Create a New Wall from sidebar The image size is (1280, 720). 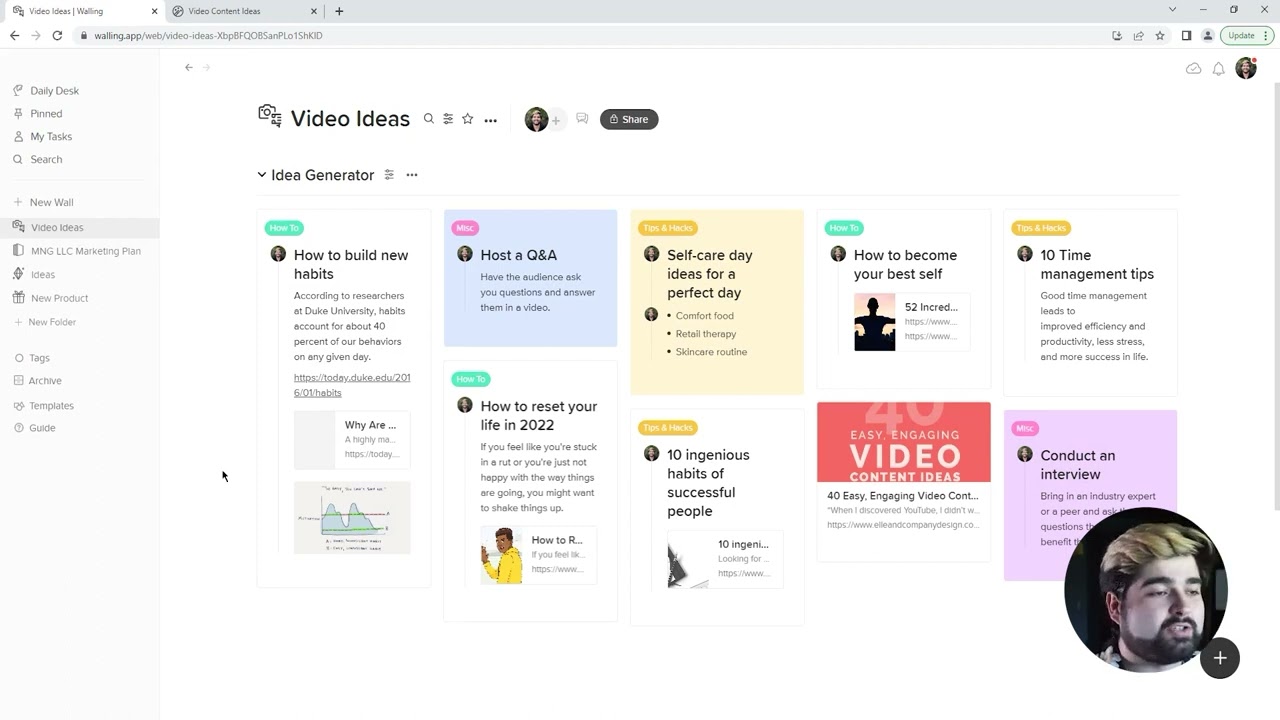51,202
